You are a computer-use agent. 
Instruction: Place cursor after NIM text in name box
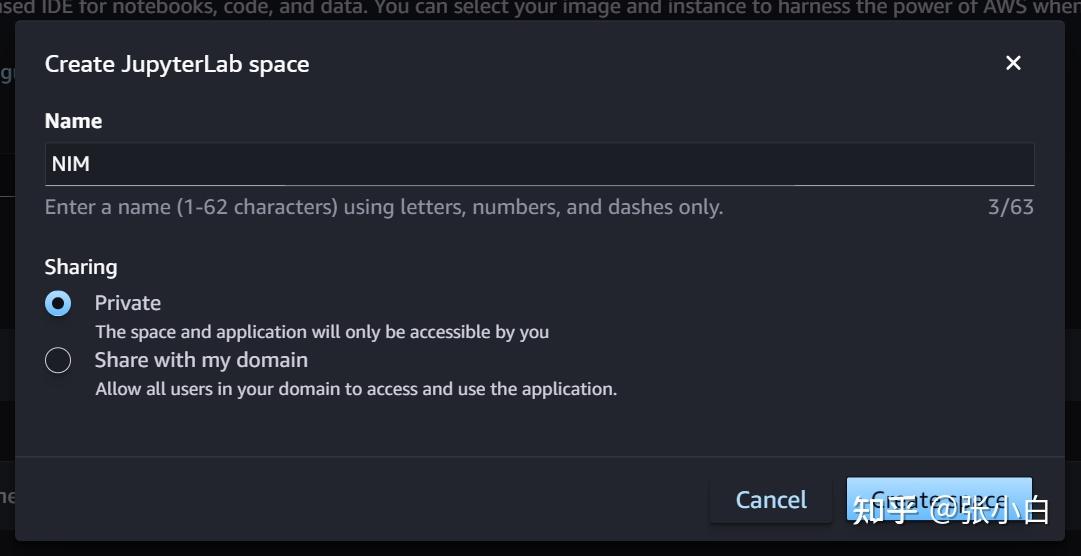tap(93, 164)
